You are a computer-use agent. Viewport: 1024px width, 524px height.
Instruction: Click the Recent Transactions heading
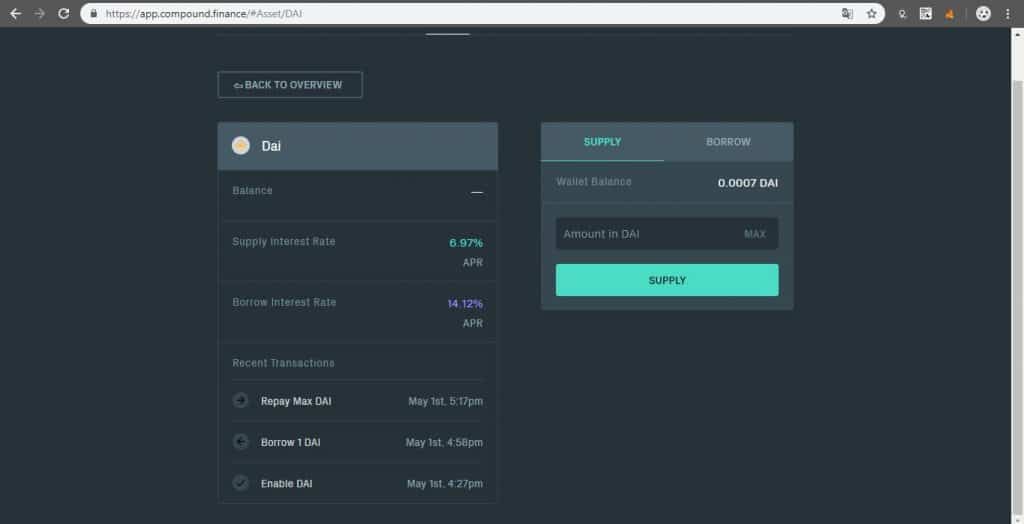[283, 363]
